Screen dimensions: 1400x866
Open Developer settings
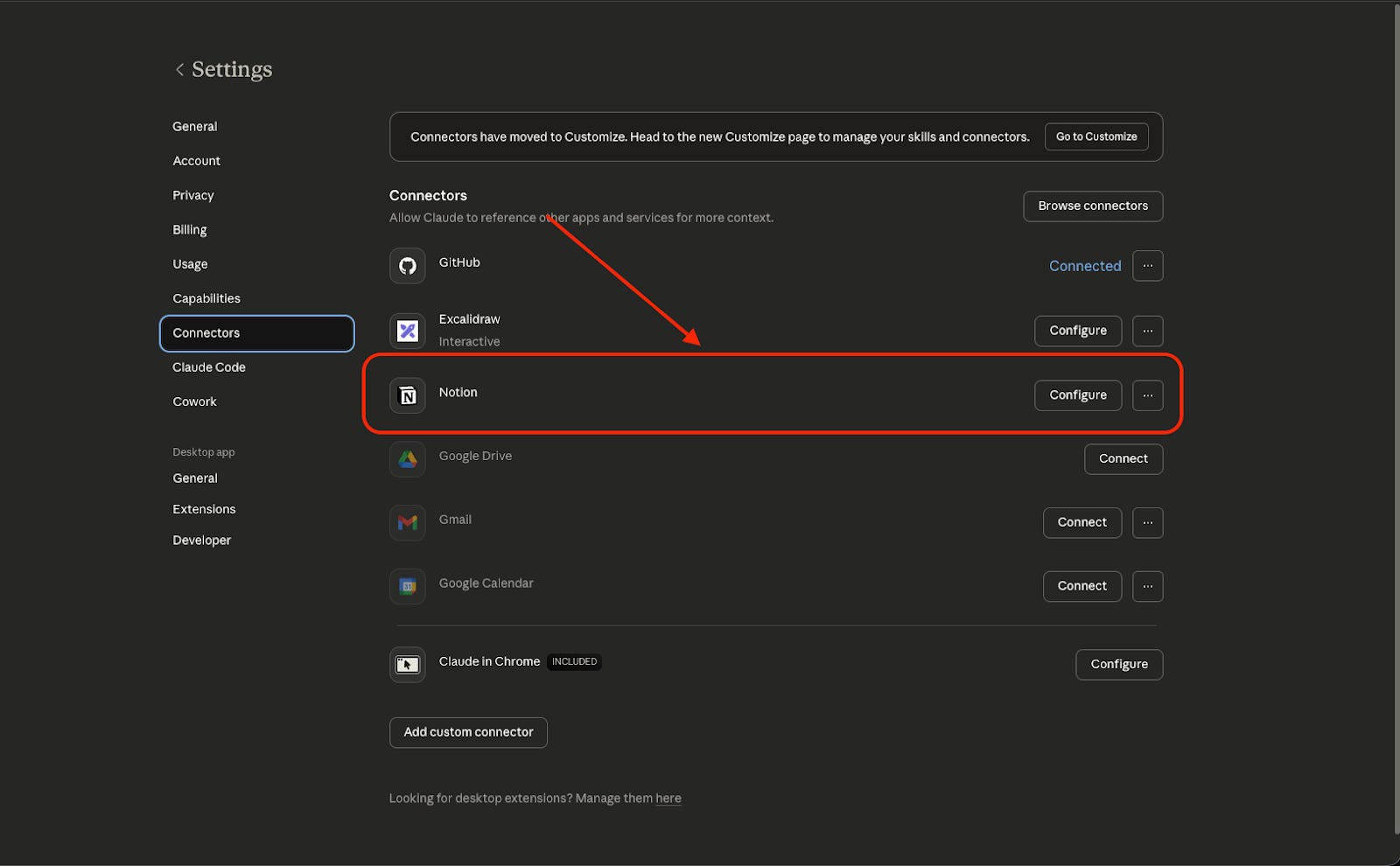pos(202,541)
